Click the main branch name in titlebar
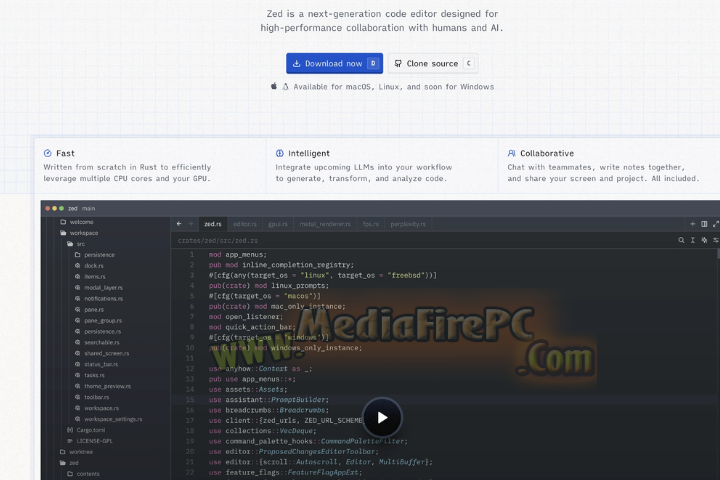Screen dimensions: 720x480 click(88, 209)
